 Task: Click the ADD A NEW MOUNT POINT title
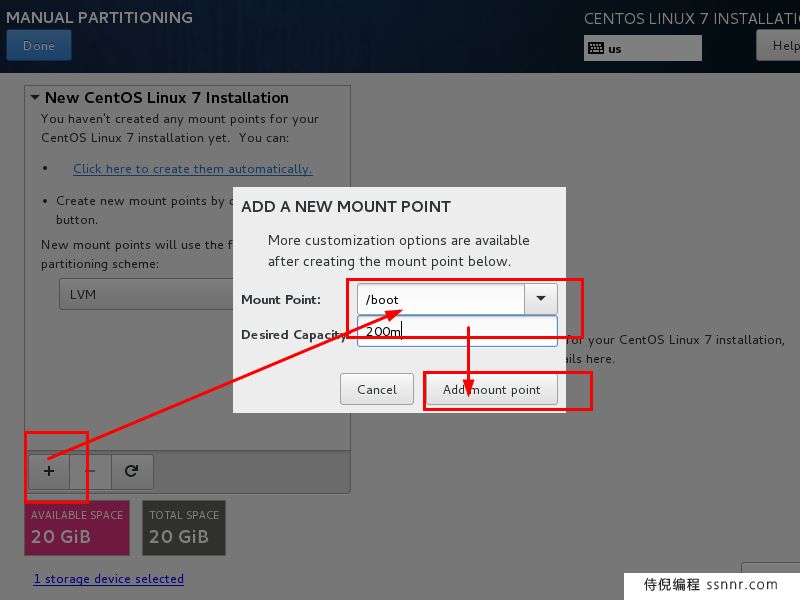346,207
